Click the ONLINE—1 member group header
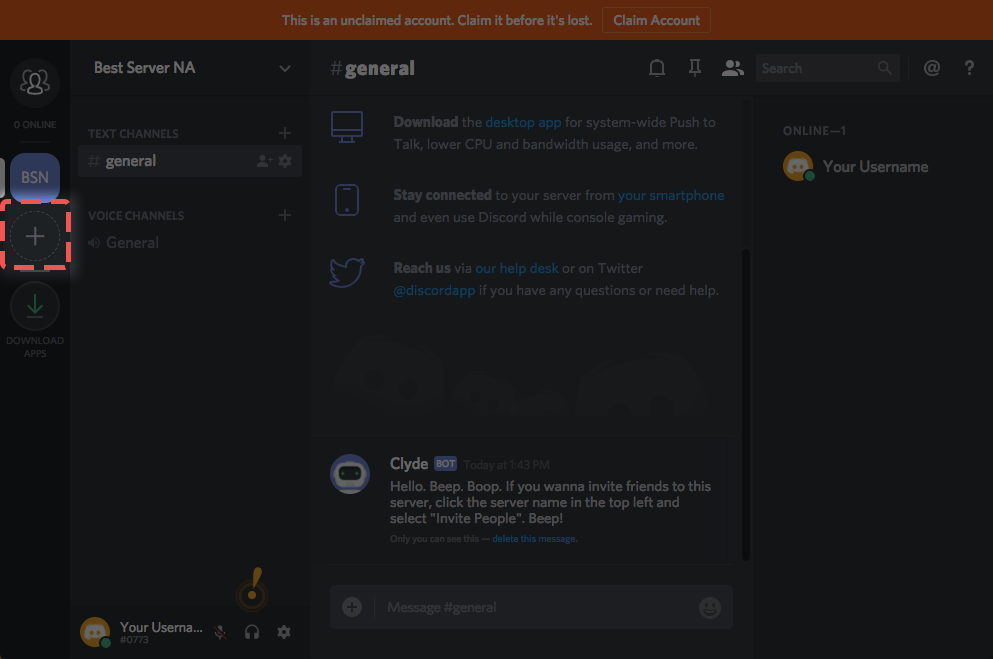 coord(814,131)
